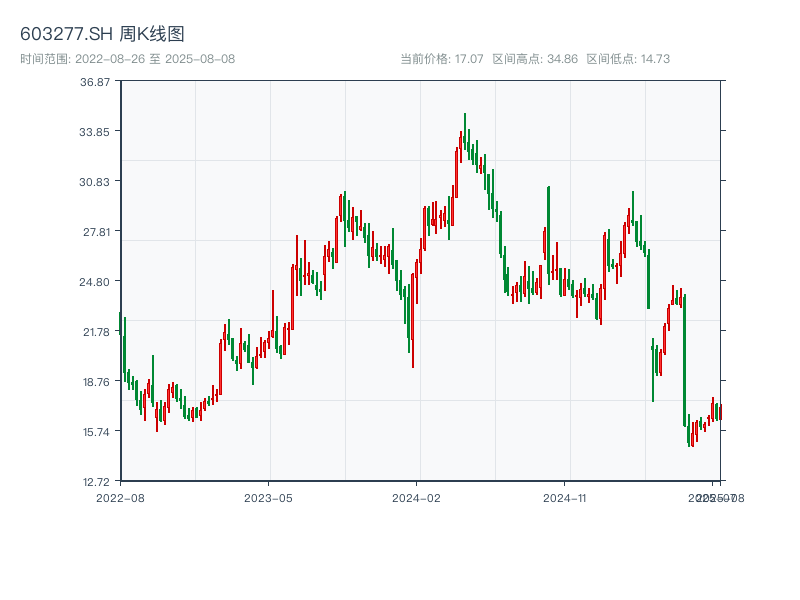Click the 2022-08 x-axis date label

click(120, 497)
